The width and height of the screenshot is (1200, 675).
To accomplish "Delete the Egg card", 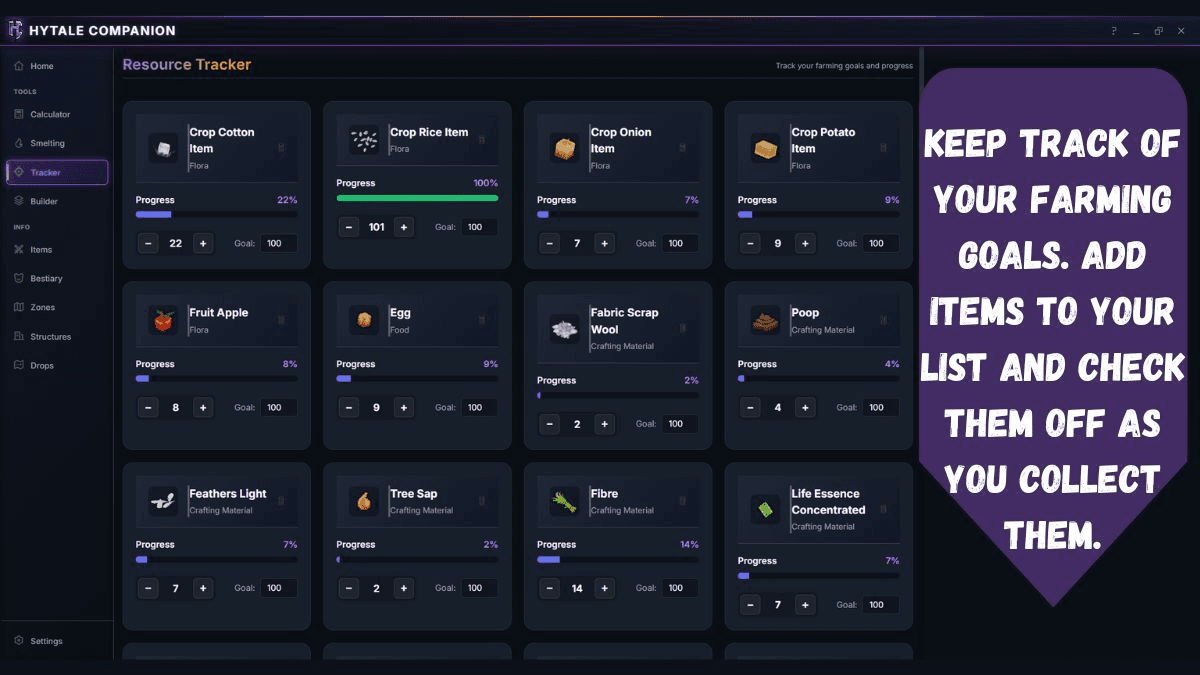I will [482, 320].
